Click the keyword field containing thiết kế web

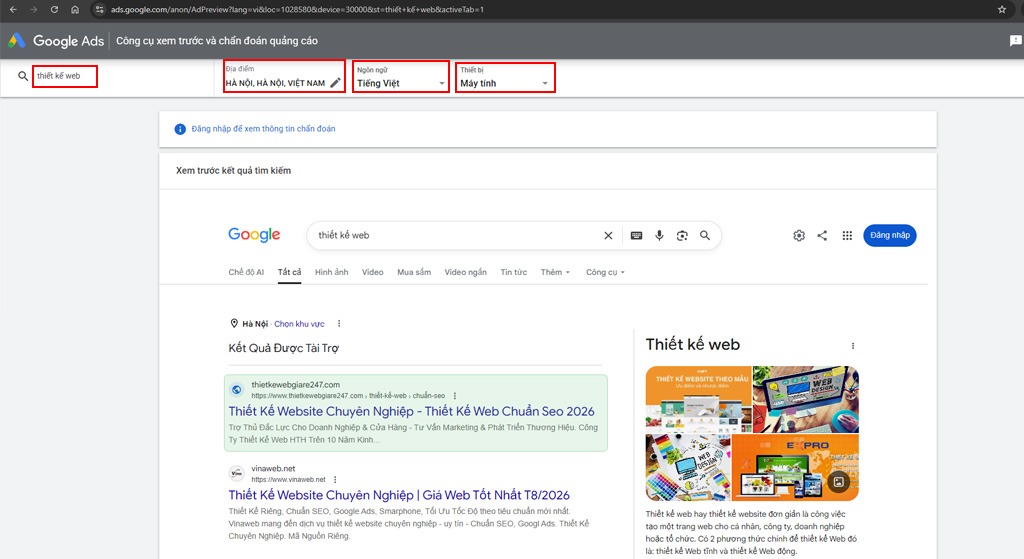tap(65, 76)
